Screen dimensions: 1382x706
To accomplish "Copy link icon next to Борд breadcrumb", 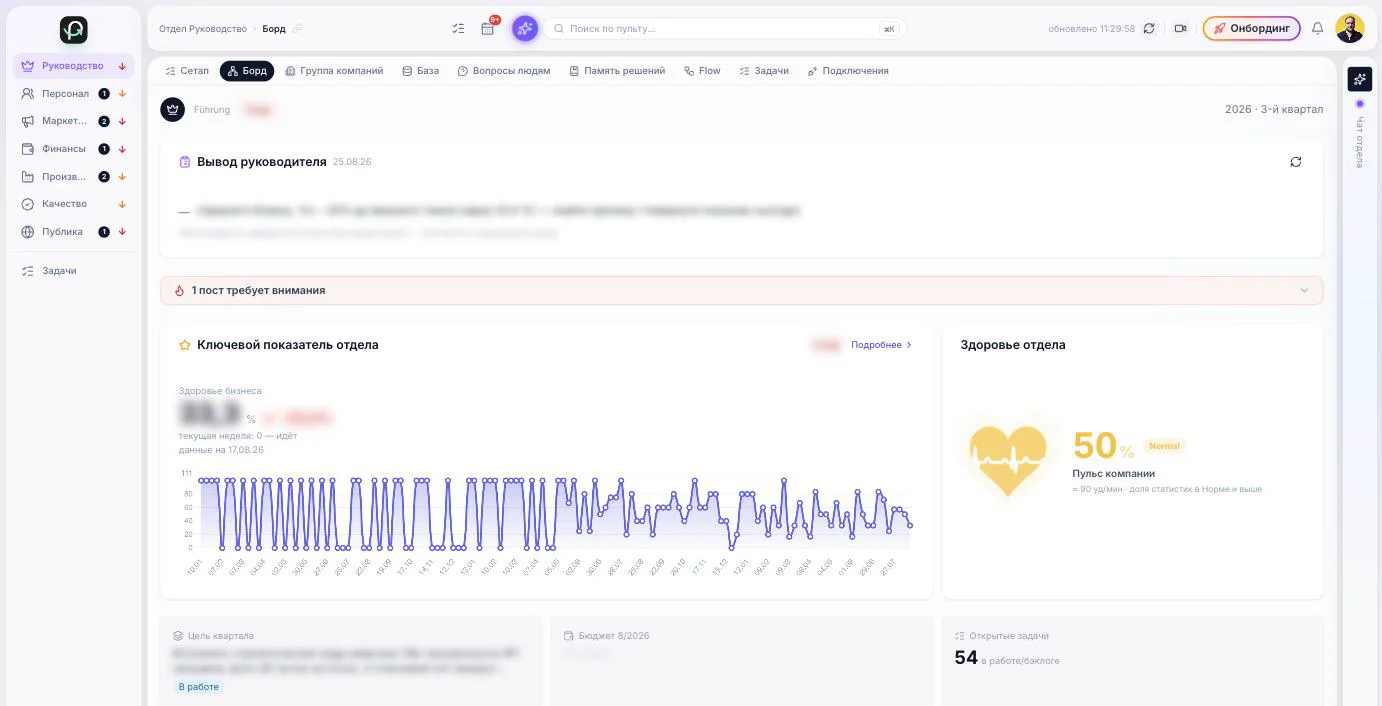I will point(297,29).
